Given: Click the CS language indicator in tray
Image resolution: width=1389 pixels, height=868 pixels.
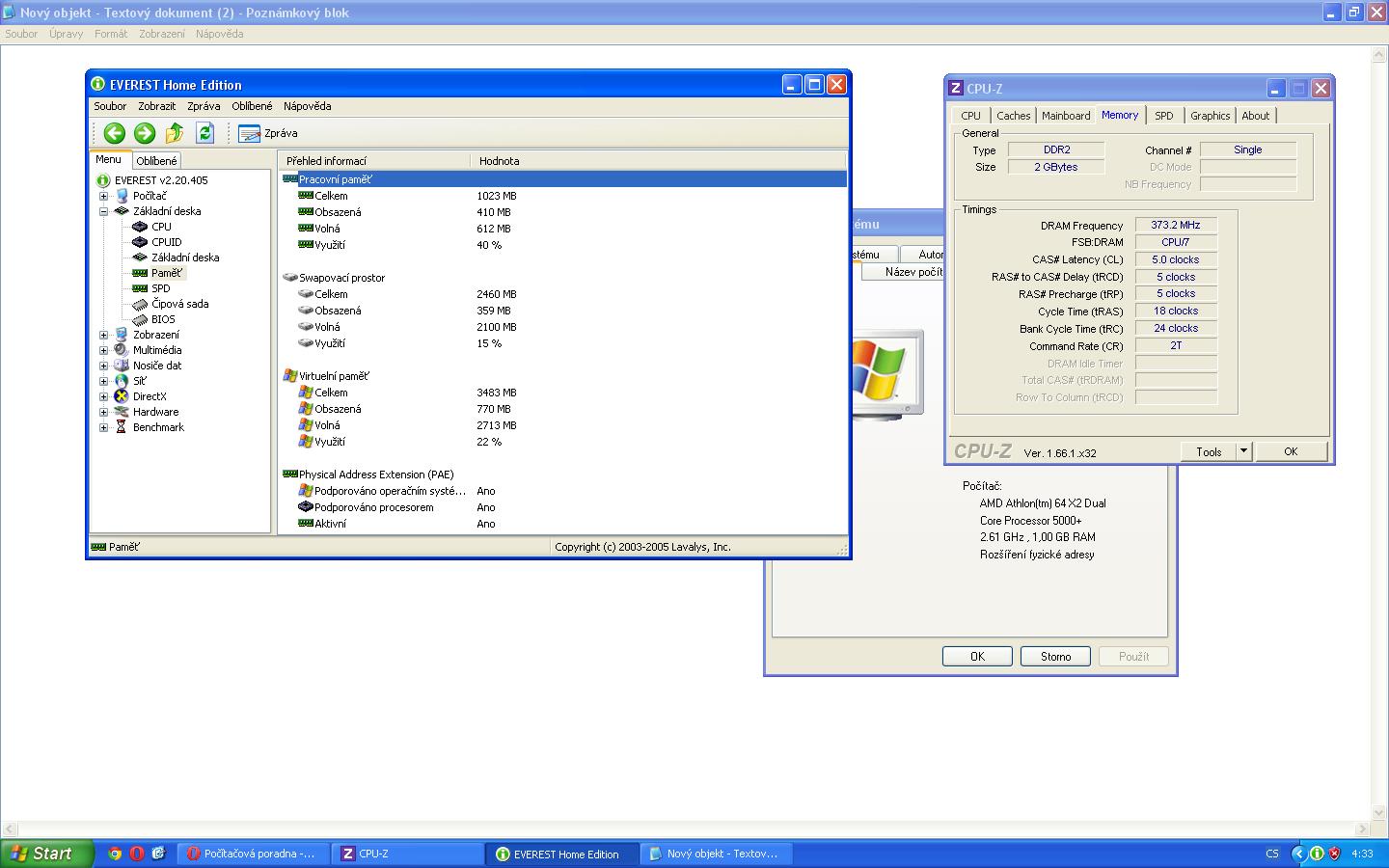Looking at the screenshot, I should coord(1272,854).
